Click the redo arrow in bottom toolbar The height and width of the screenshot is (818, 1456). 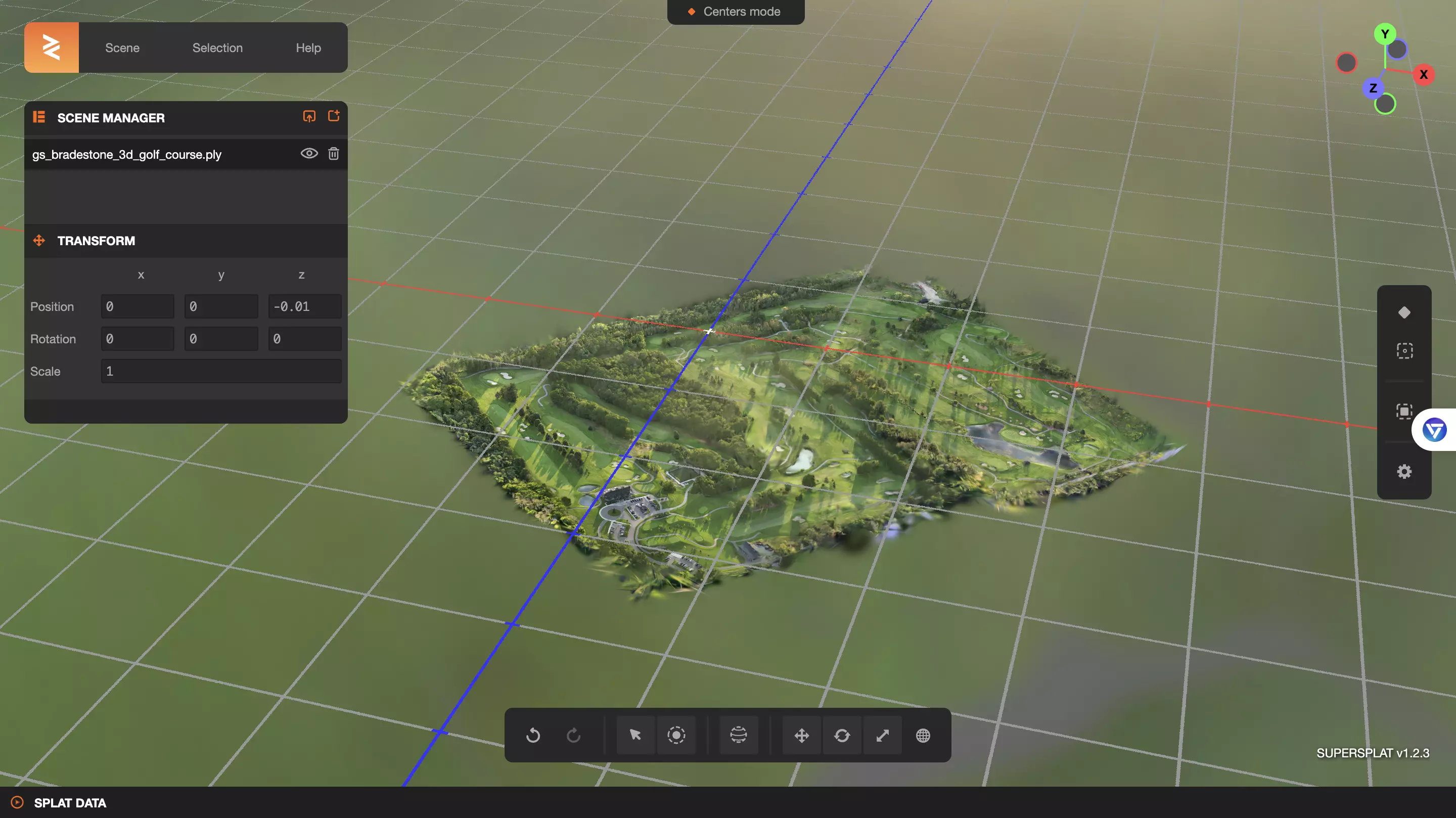coord(573,735)
